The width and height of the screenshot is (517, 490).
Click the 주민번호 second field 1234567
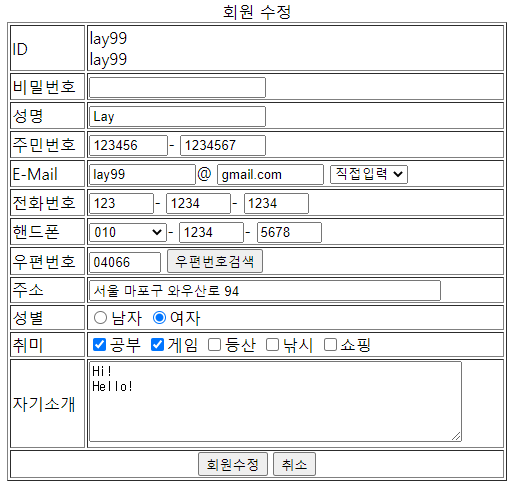[223, 145]
